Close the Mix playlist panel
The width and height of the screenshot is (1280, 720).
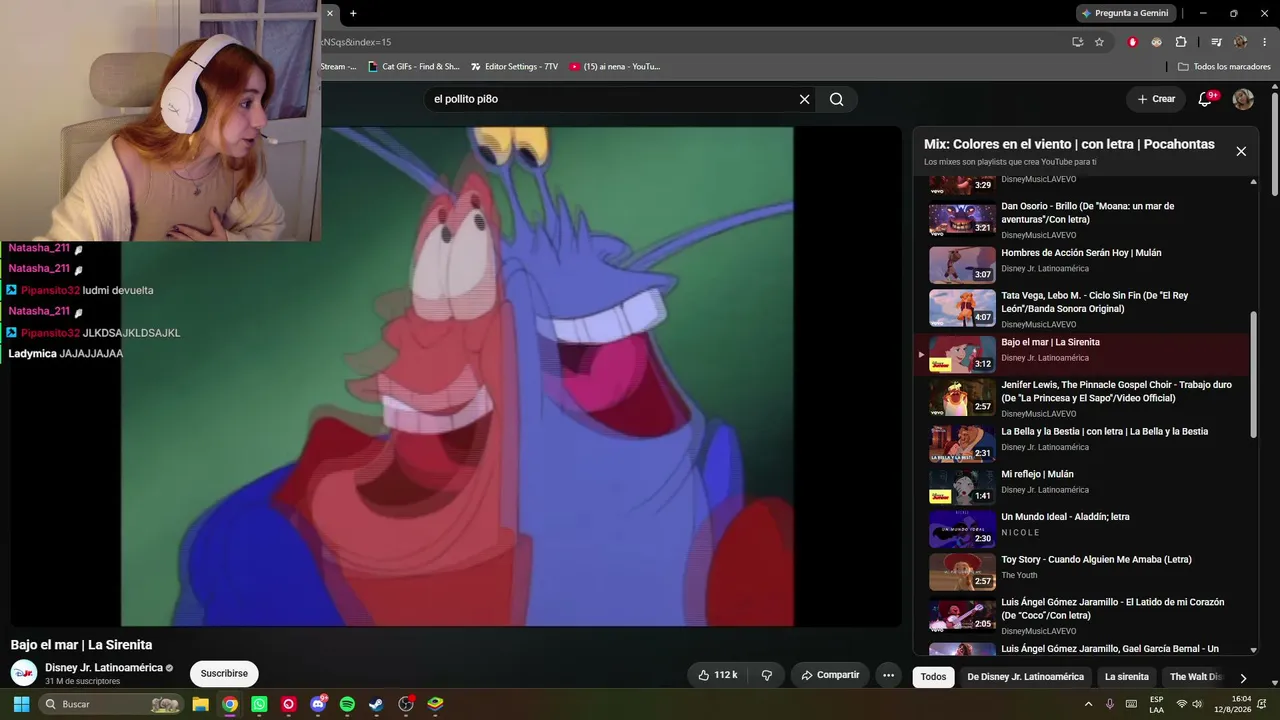click(1241, 151)
